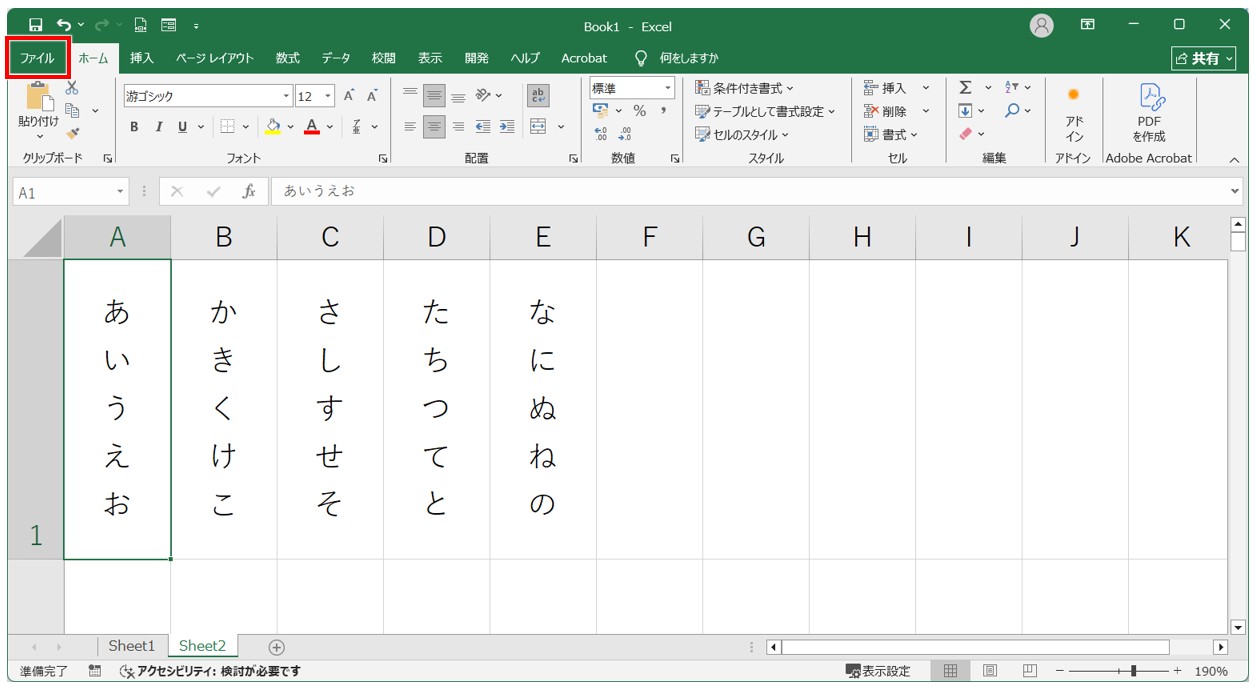
Task: Toggle middle vertical alignment
Action: (434, 96)
